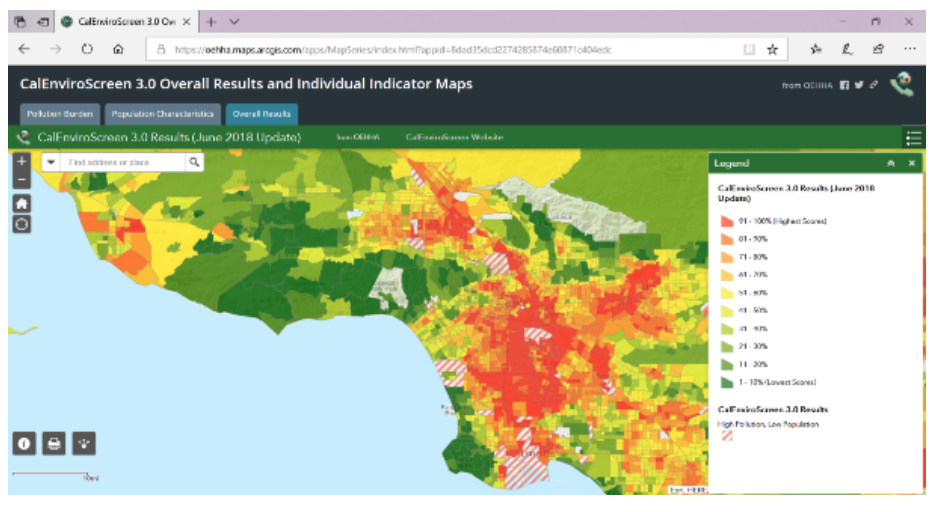
Task: Click the 91-100% highest scores swatch
Action: pos(727,220)
